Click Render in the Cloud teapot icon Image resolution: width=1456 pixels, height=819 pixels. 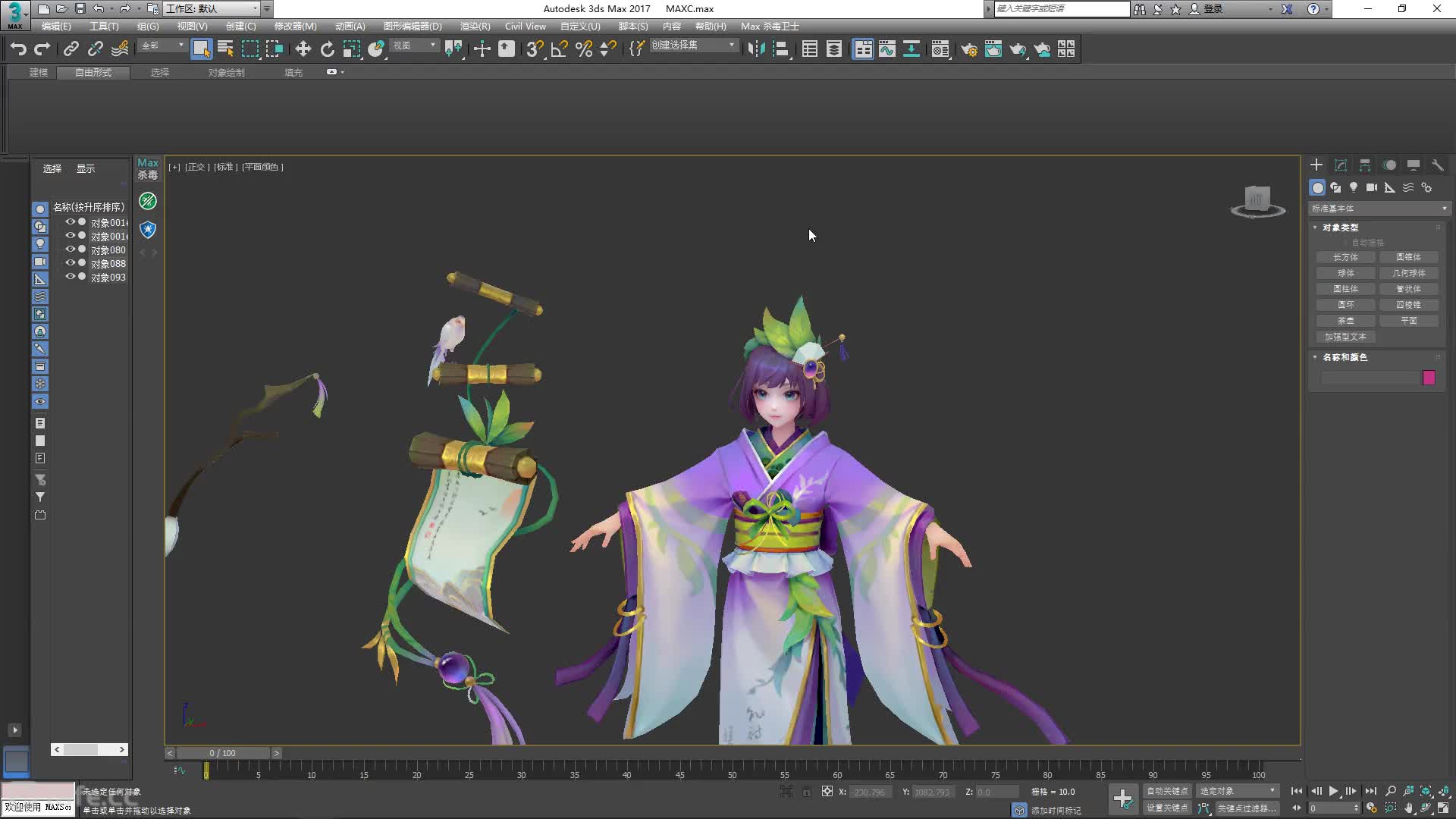(x=1042, y=49)
